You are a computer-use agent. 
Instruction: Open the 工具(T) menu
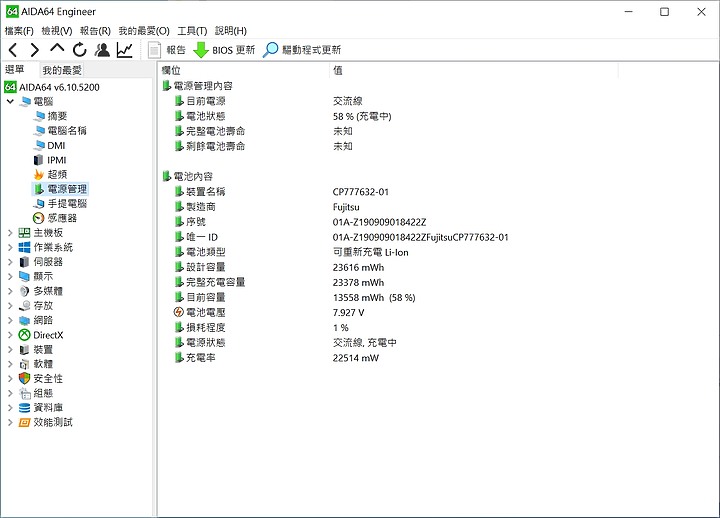pyautogui.click(x=192, y=31)
